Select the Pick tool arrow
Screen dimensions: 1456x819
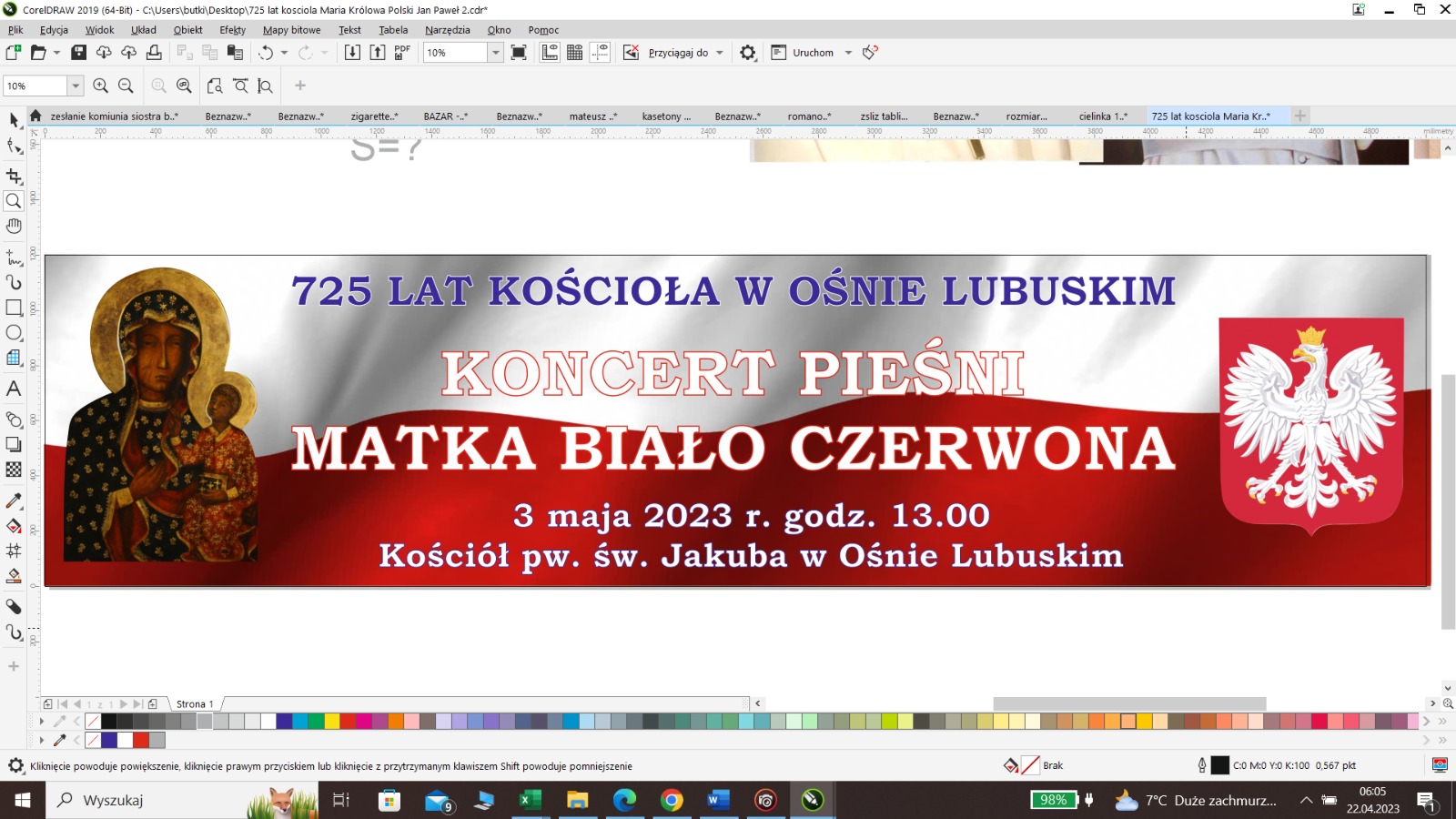point(14,120)
